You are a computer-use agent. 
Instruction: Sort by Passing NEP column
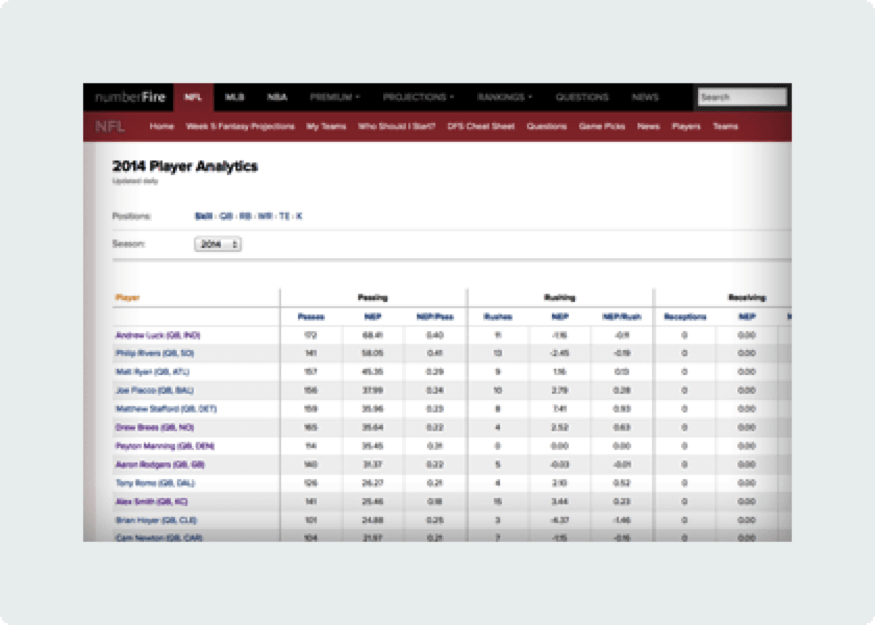373,317
